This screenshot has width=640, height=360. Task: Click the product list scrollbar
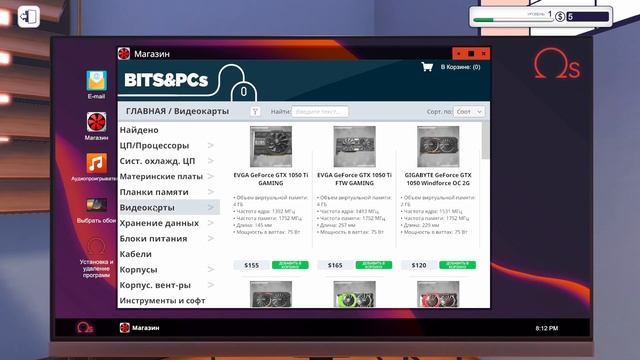[x=485, y=140]
